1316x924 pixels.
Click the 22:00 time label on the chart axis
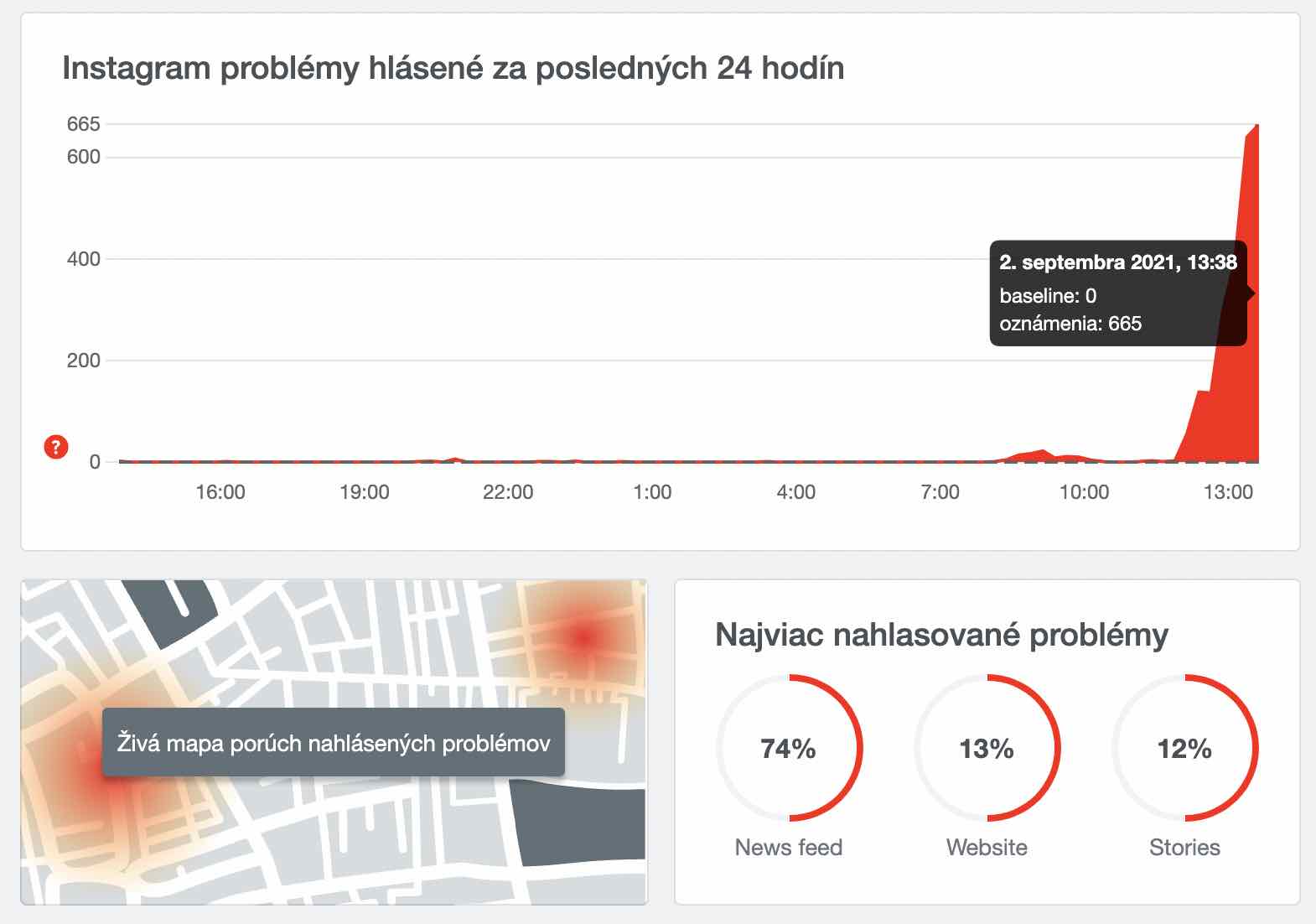tap(508, 492)
